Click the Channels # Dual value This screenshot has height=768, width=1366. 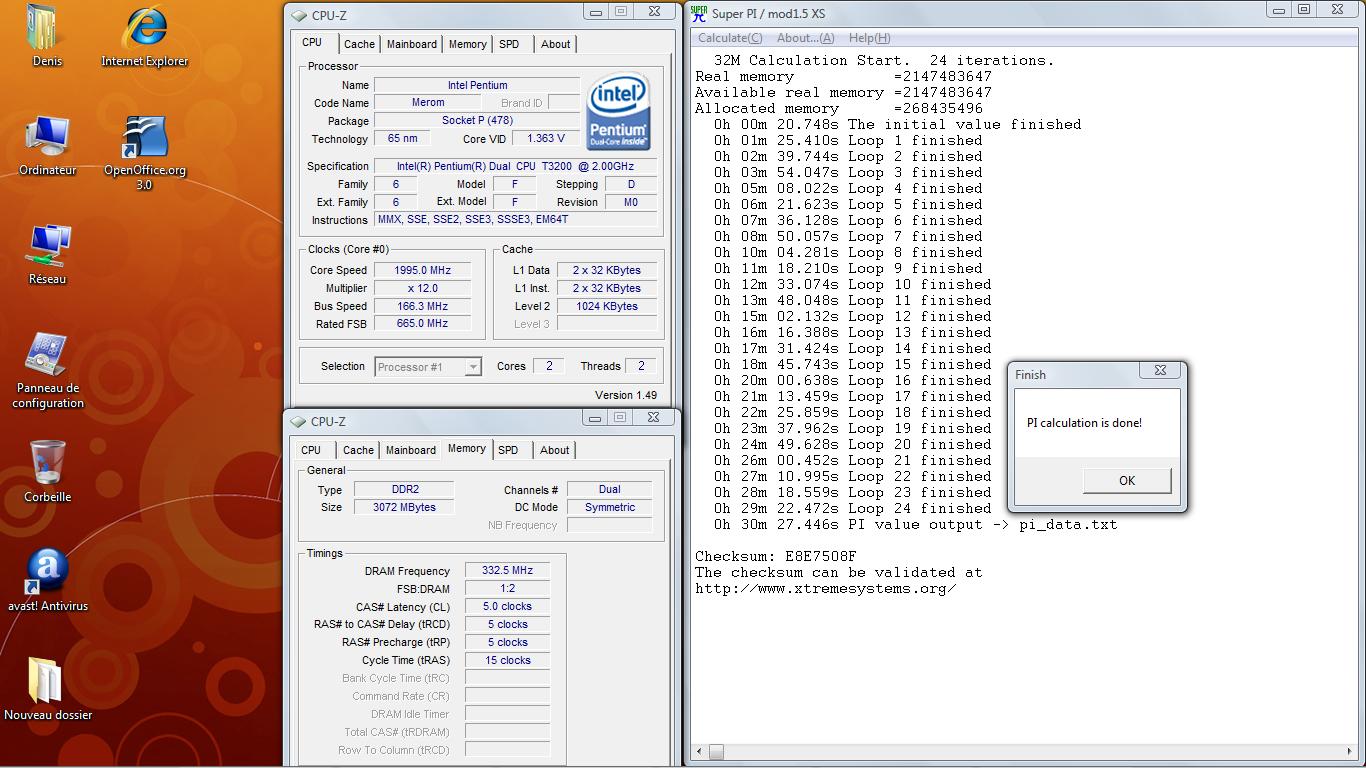(609, 489)
